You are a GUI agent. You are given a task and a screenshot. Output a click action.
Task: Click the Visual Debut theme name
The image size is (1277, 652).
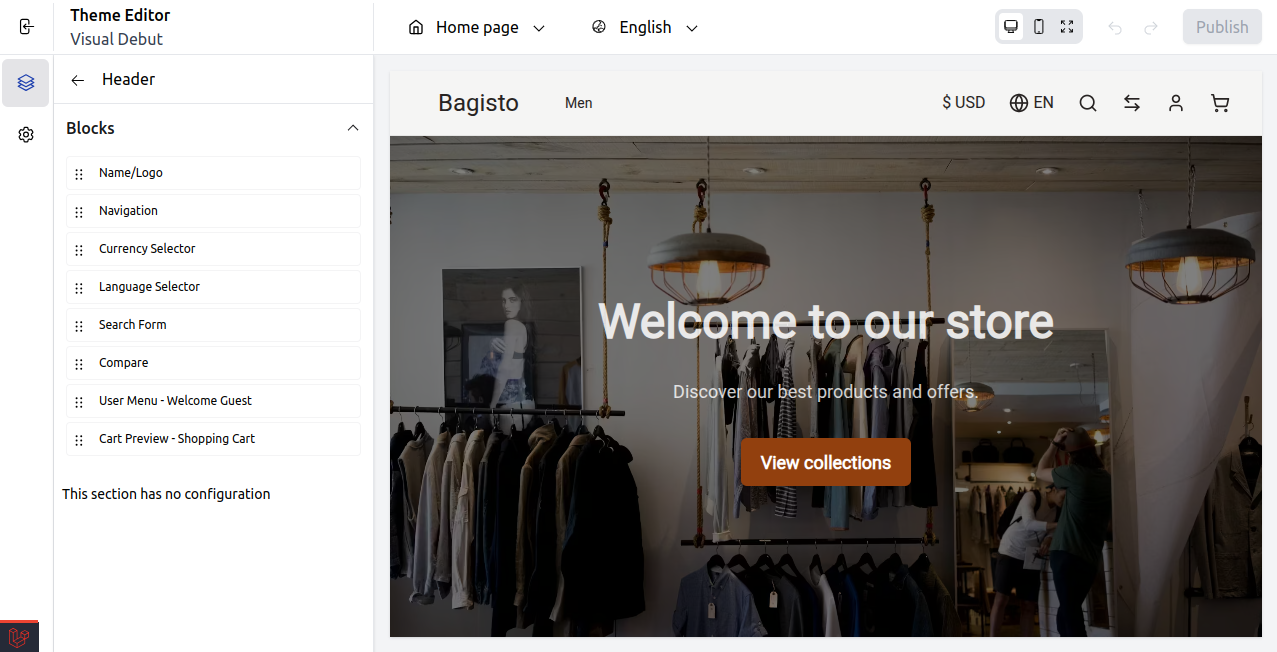(116, 39)
